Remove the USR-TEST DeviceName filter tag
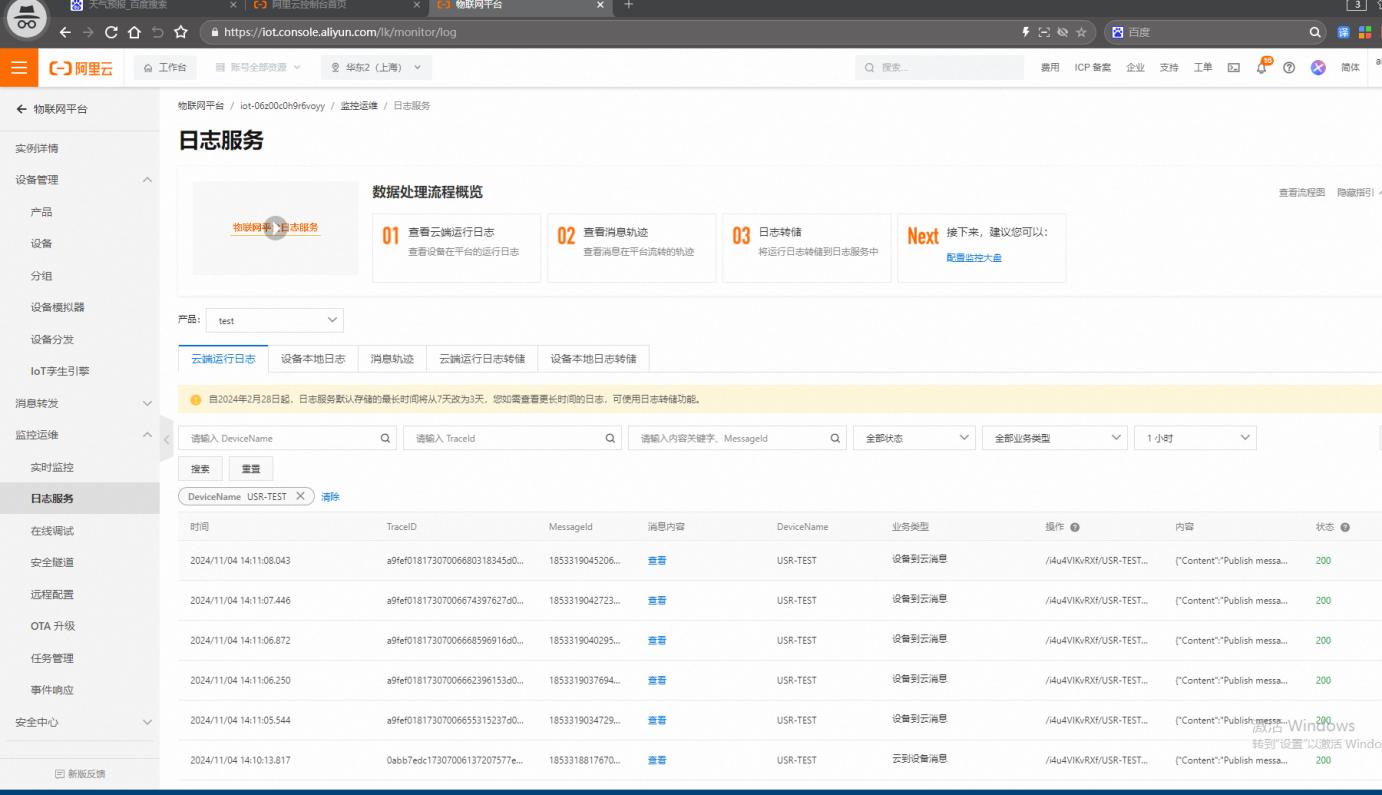This screenshot has height=795, width=1382. [x=300, y=497]
